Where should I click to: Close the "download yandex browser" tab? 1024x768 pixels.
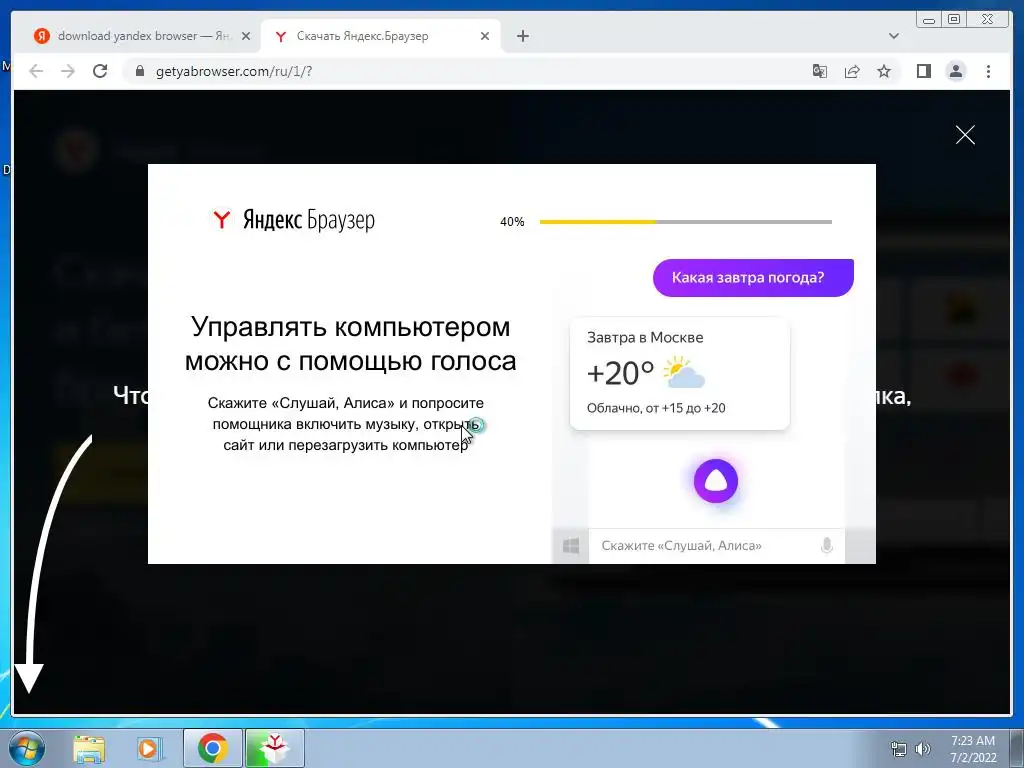pos(246,36)
